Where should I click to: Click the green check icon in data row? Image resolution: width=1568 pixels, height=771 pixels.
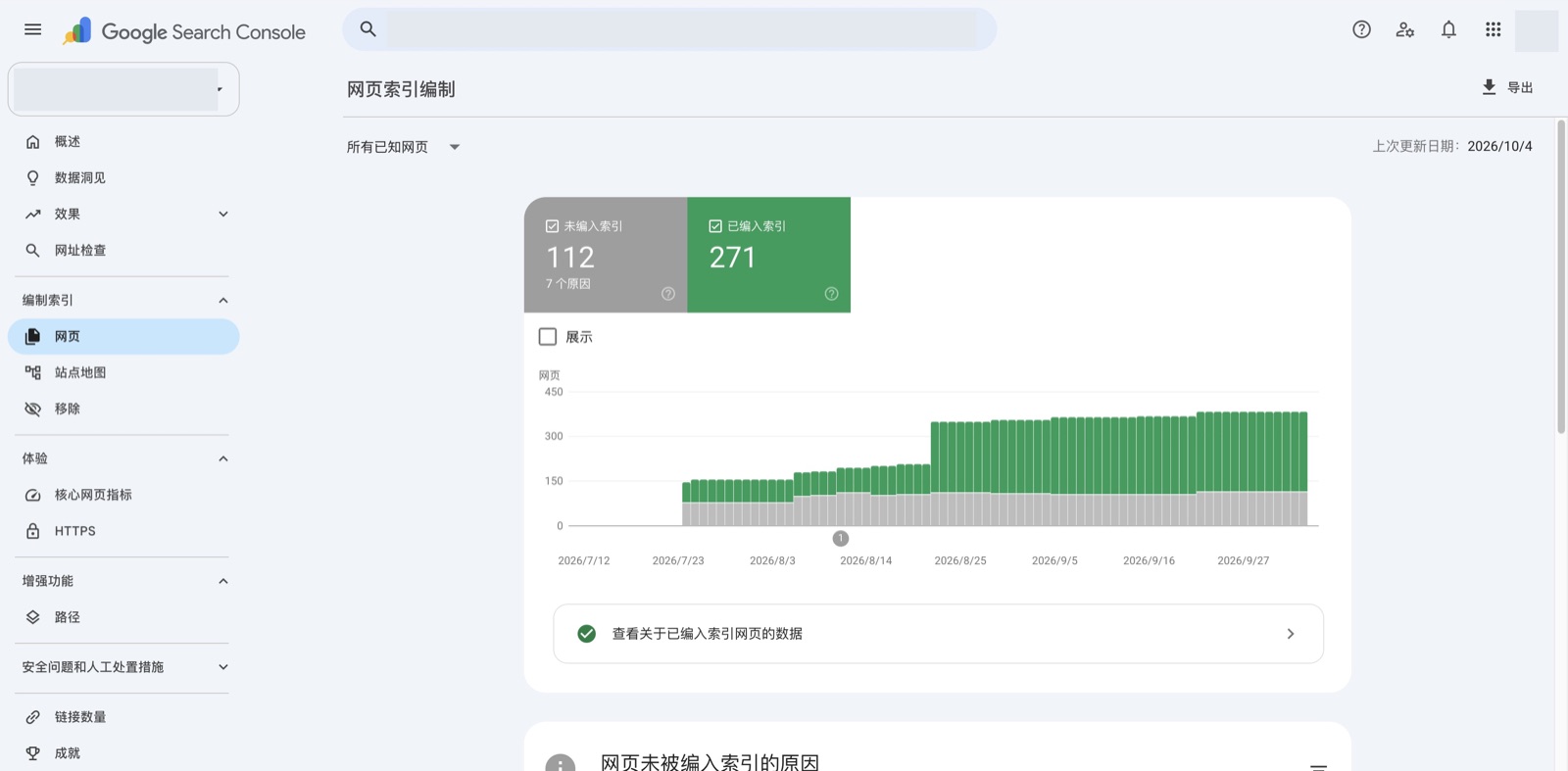[x=586, y=634]
